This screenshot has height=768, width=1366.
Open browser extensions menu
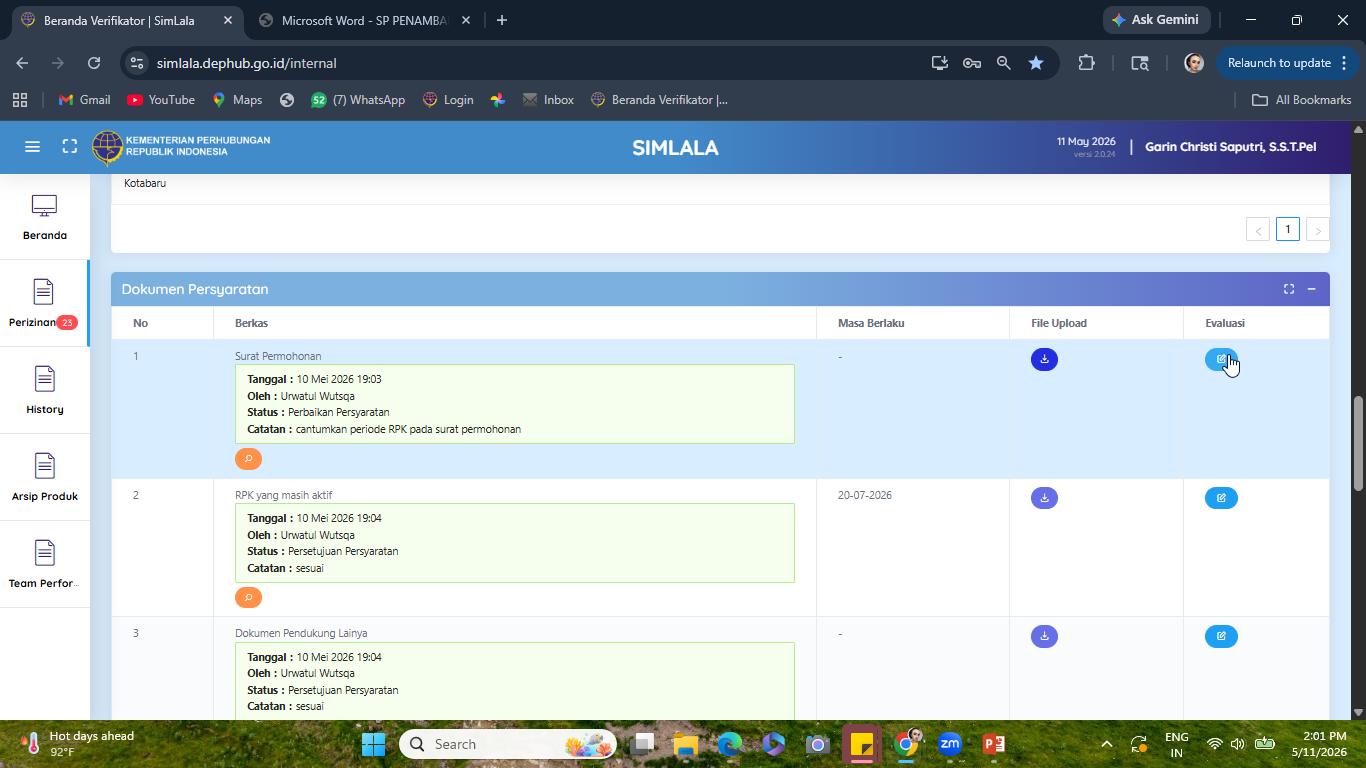point(1086,63)
